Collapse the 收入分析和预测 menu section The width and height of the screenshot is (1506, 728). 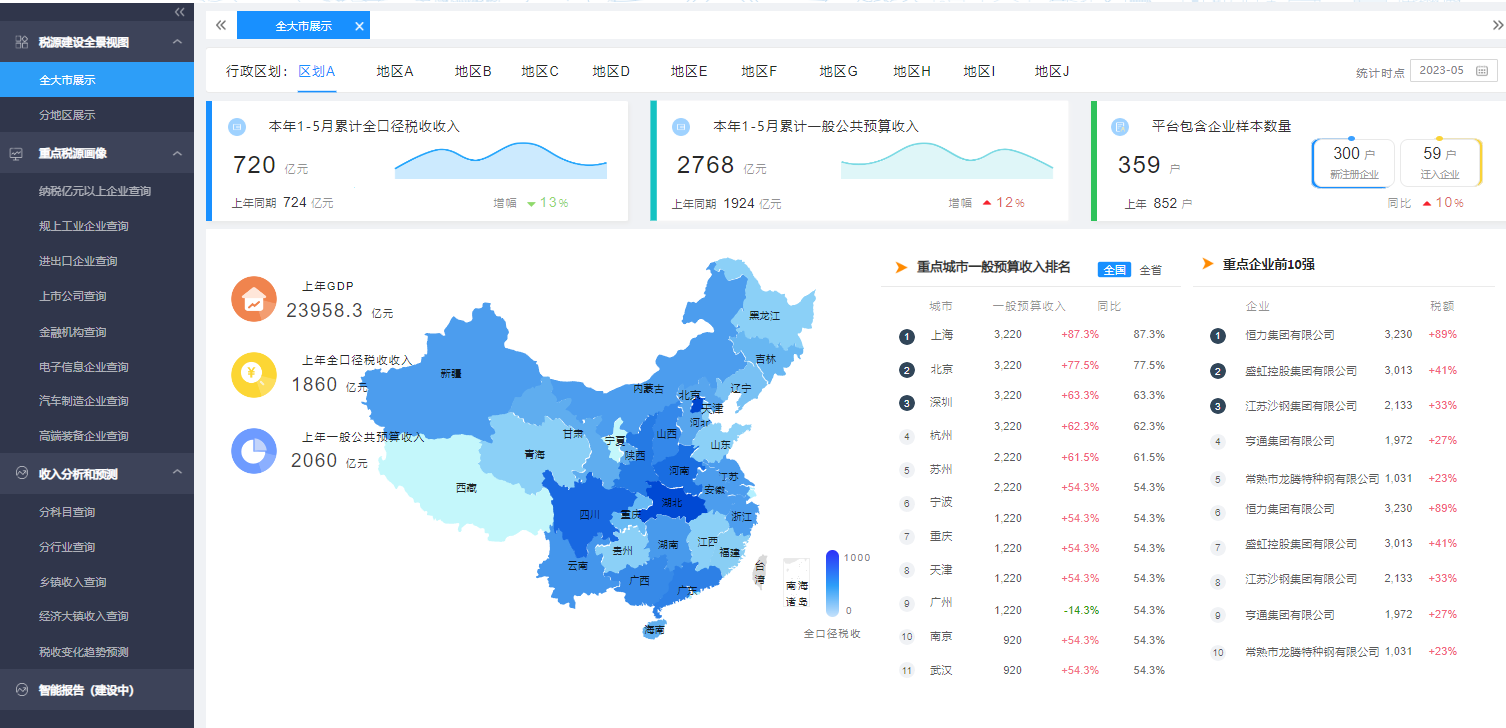[177, 473]
